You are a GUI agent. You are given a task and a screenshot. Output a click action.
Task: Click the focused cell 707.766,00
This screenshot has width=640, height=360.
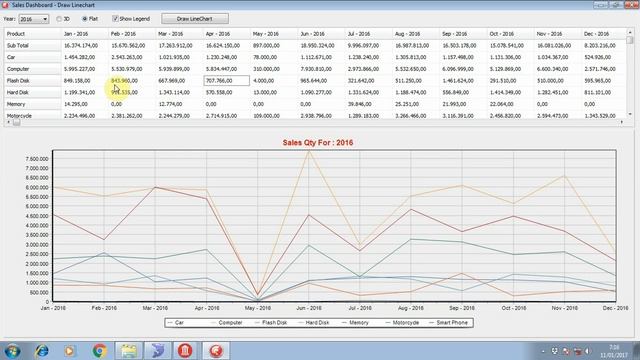(227, 81)
